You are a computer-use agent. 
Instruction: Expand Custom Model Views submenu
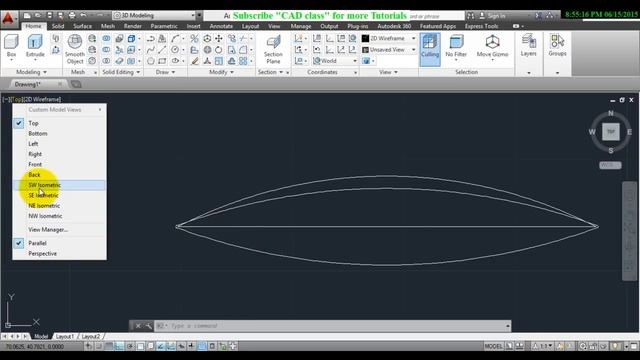pyautogui.click(x=59, y=109)
